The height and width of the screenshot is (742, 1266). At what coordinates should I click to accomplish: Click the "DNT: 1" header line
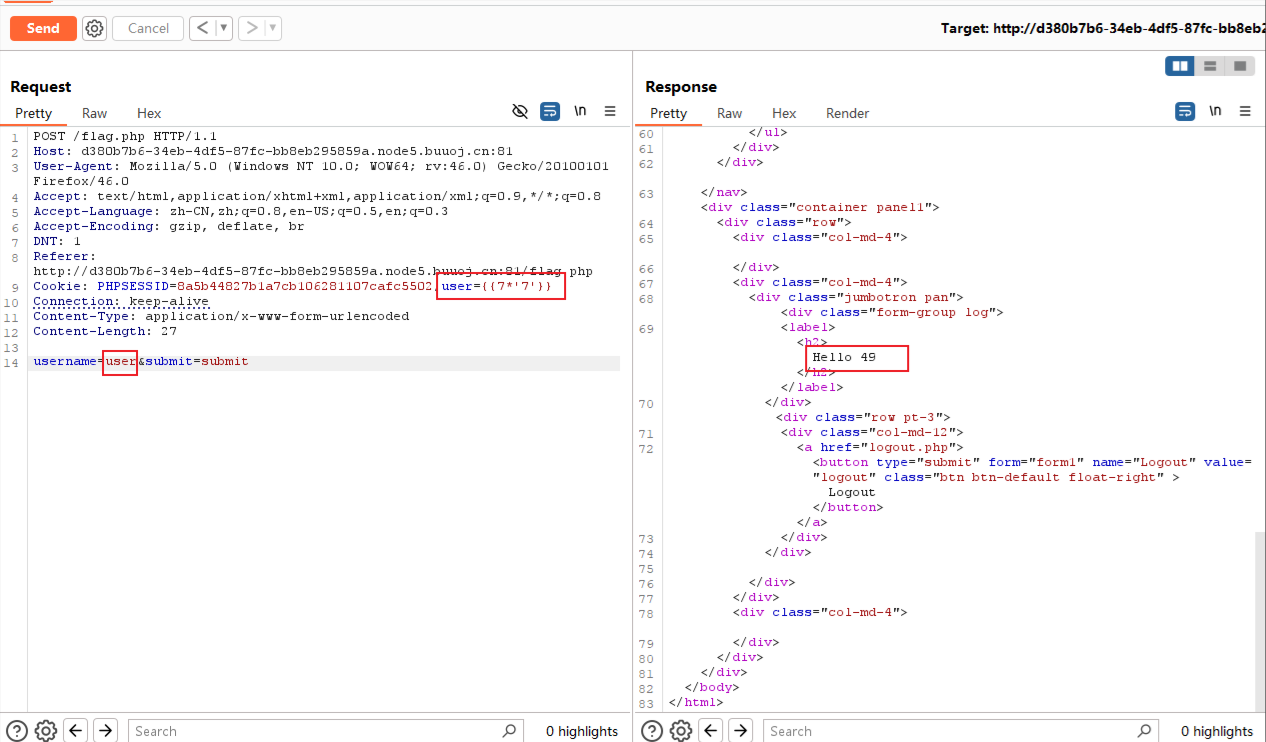click(x=57, y=241)
